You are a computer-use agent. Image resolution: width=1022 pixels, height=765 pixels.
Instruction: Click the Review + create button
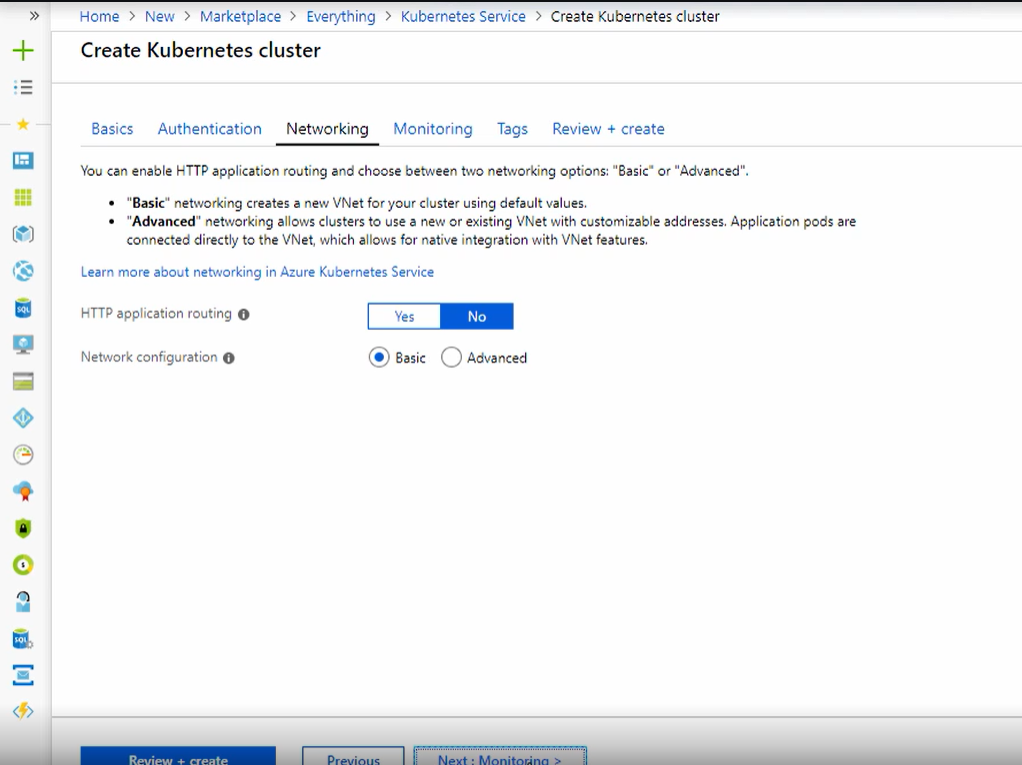click(177, 758)
